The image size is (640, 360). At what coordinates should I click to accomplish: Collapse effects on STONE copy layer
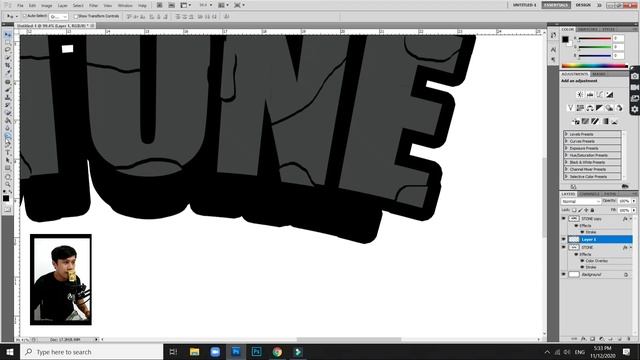tap(631, 219)
